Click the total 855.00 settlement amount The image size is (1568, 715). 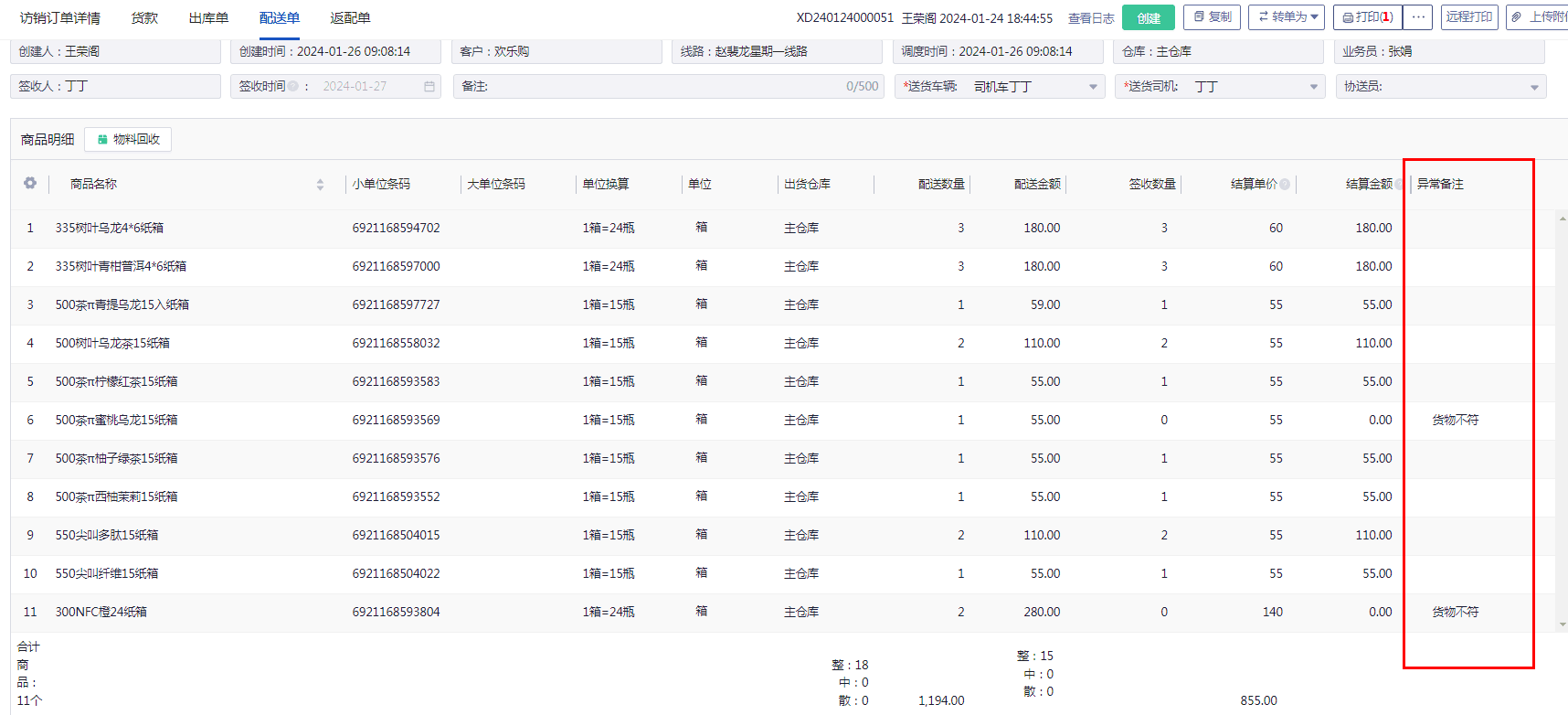[x=1258, y=700]
